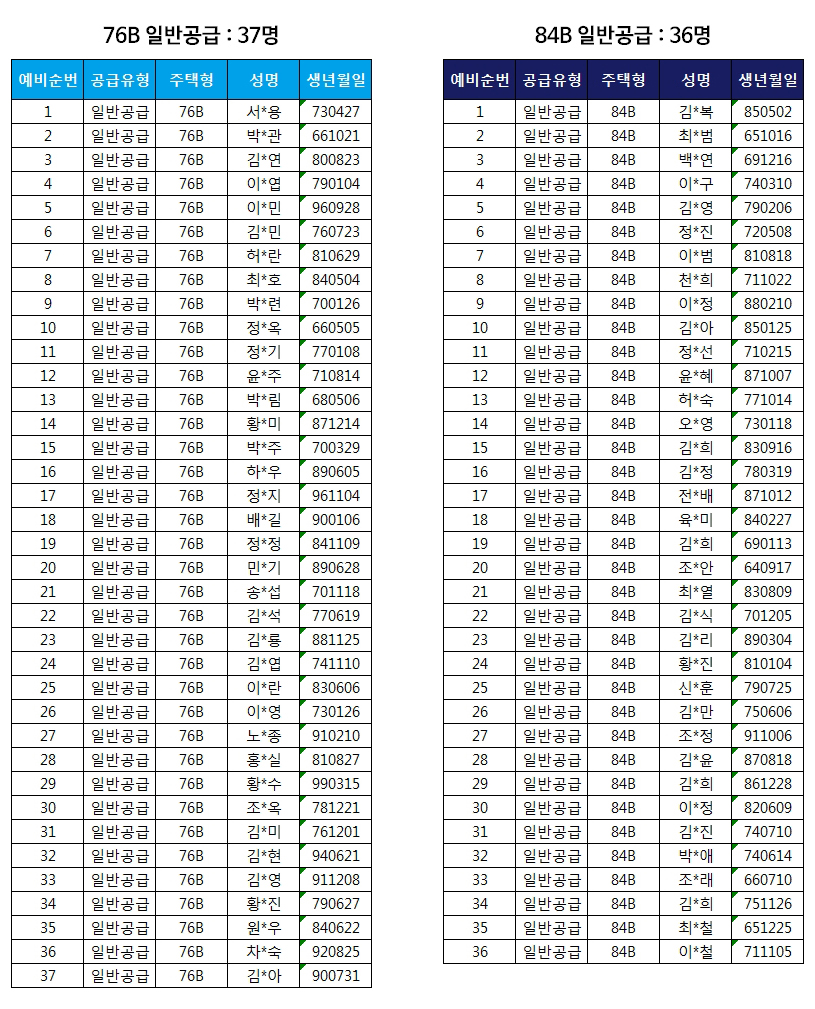Viewport: 815px width, 1009px height.
Task: Click name cell '전*배'
Action: point(695,496)
